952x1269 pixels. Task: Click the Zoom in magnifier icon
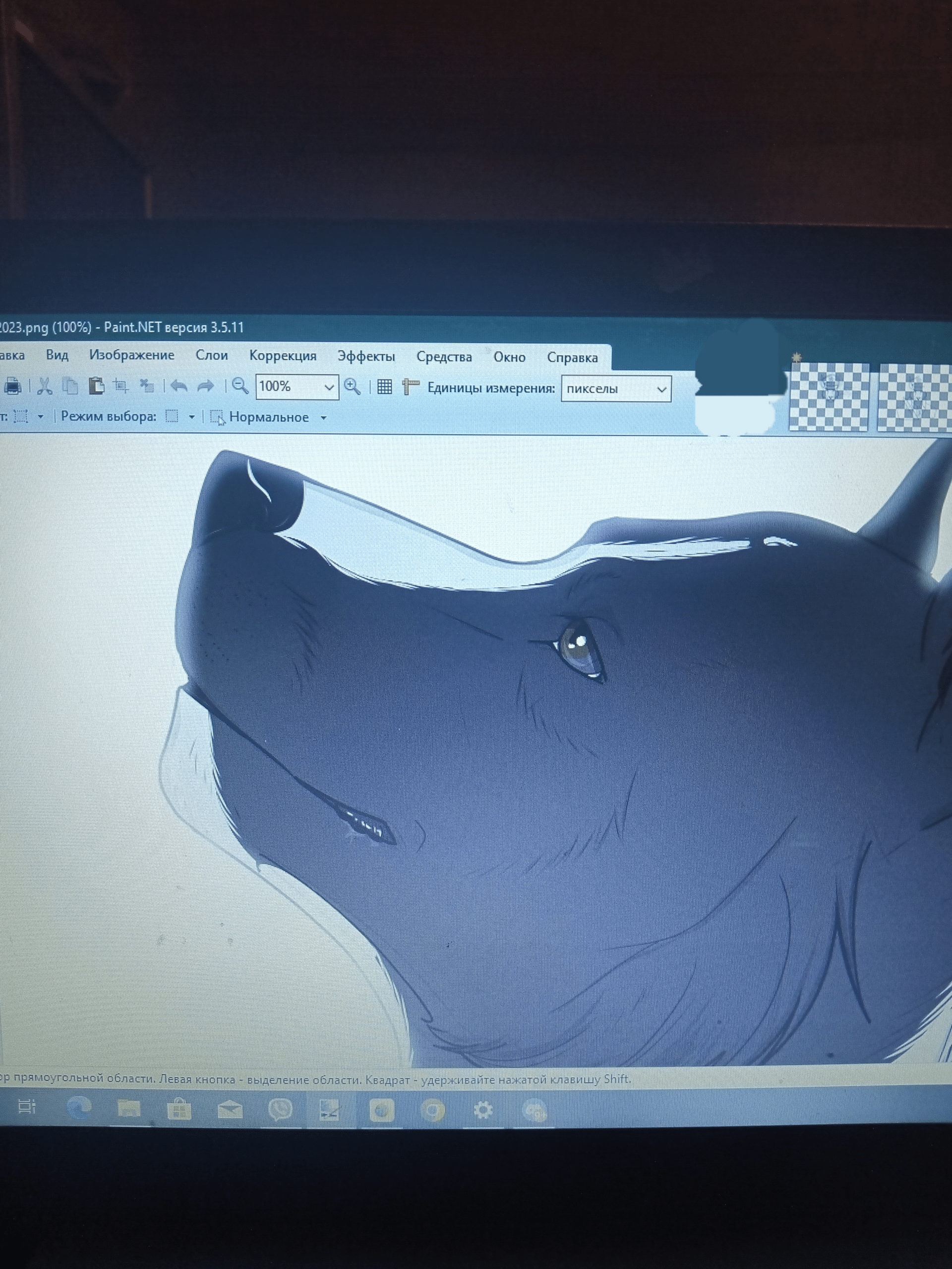pyautogui.click(x=352, y=387)
